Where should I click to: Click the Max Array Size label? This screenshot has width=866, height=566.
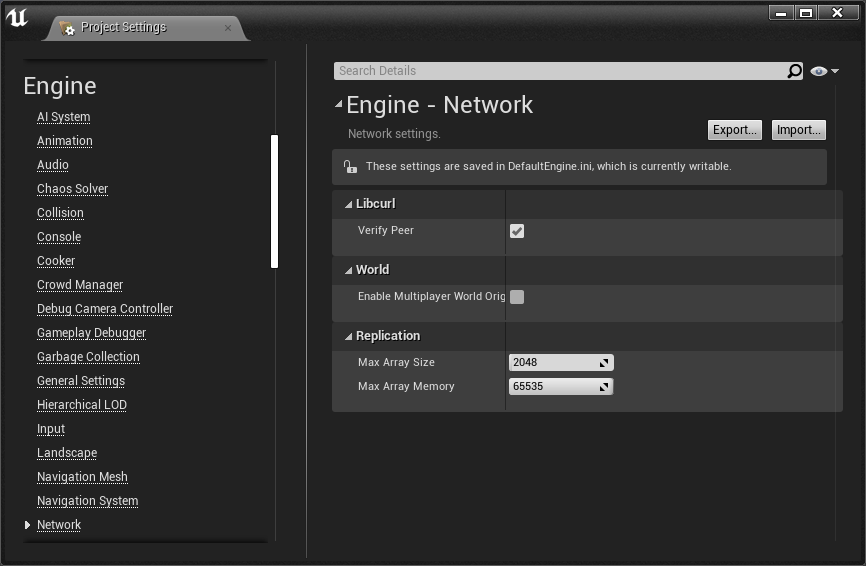point(396,362)
